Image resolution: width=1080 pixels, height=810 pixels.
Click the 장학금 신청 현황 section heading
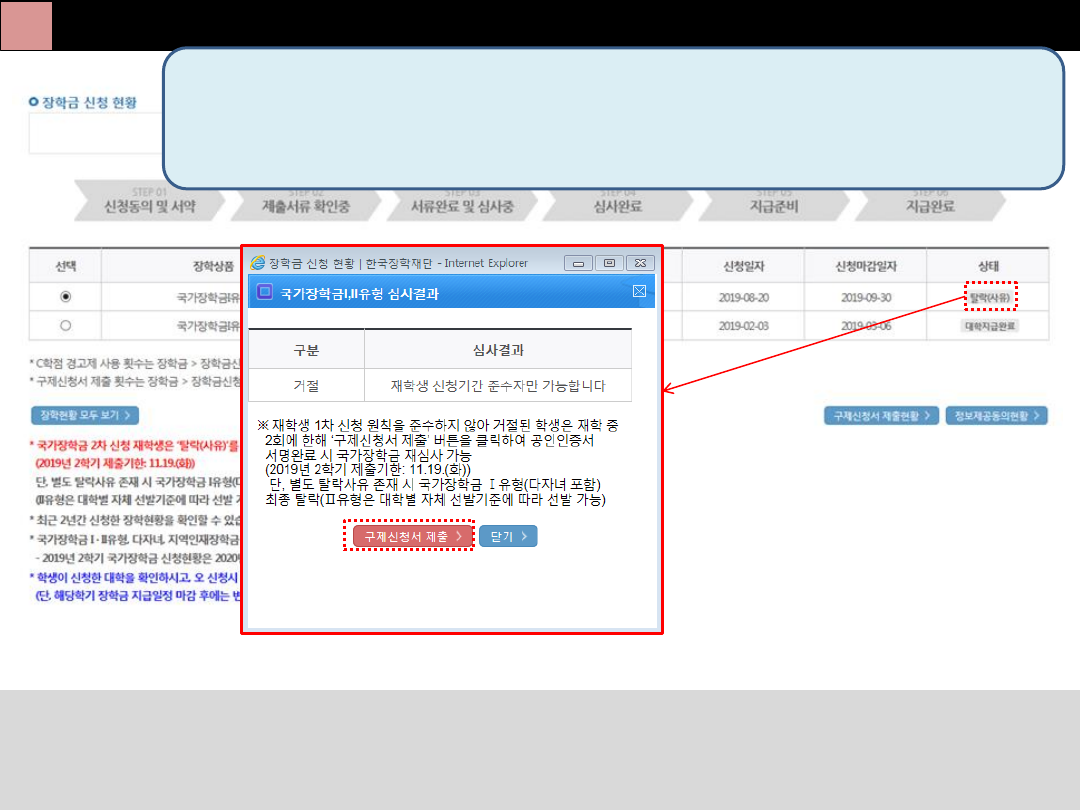pos(89,103)
